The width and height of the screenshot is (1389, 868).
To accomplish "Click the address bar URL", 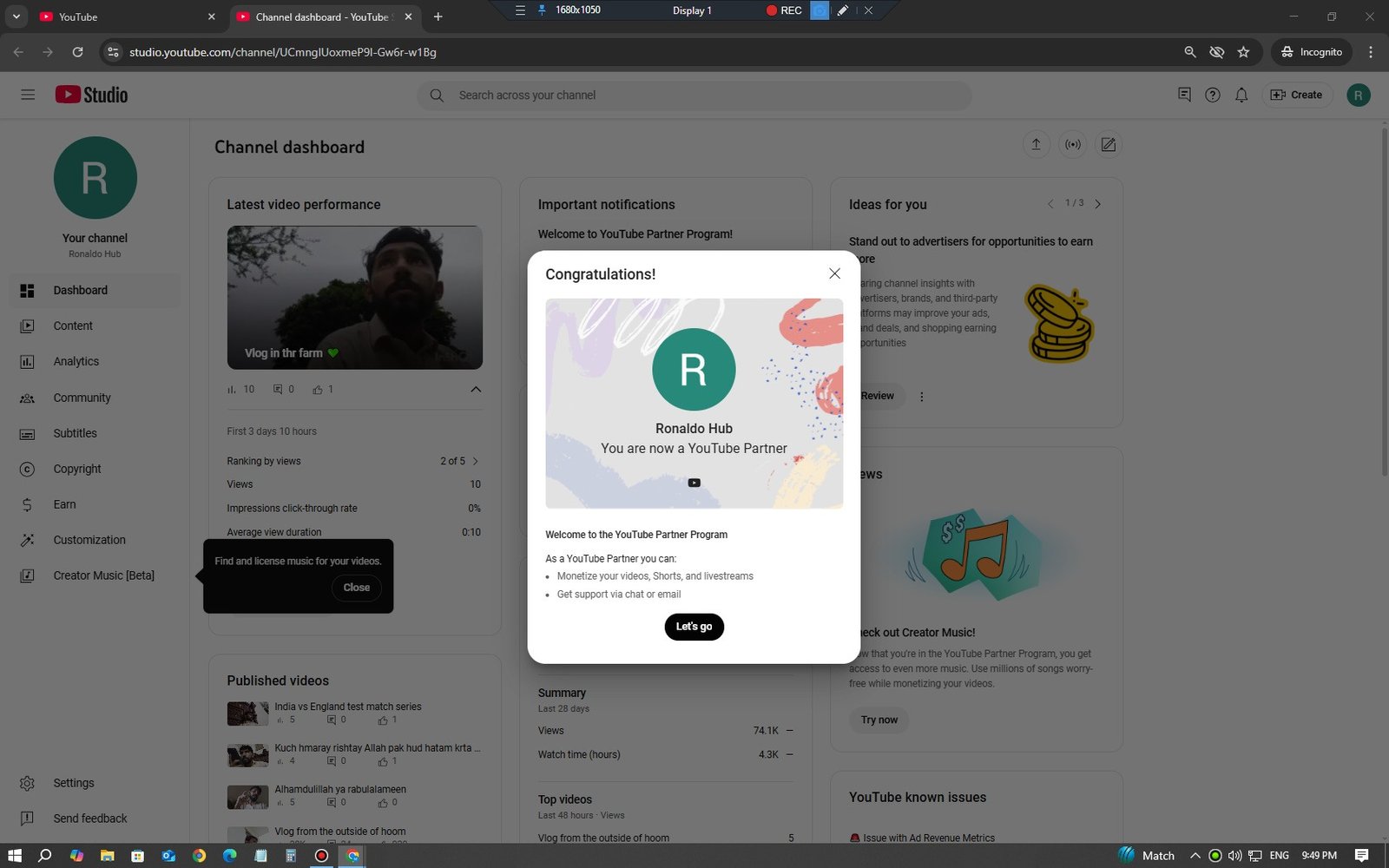I will coord(283,52).
